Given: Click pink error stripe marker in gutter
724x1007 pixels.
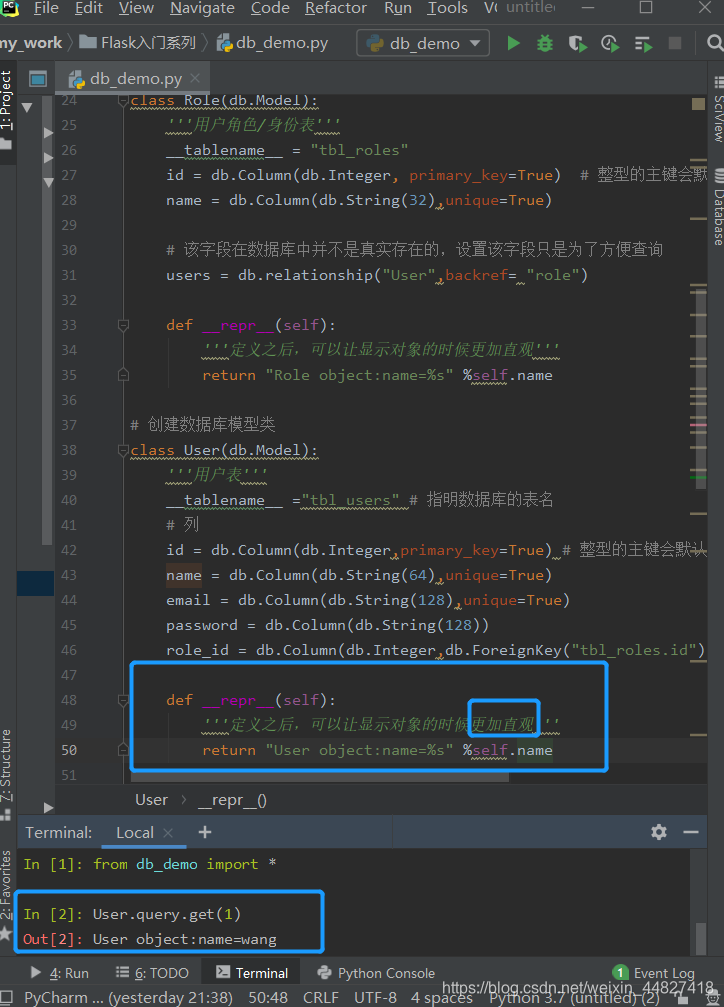Looking at the screenshot, I should pos(698,425).
